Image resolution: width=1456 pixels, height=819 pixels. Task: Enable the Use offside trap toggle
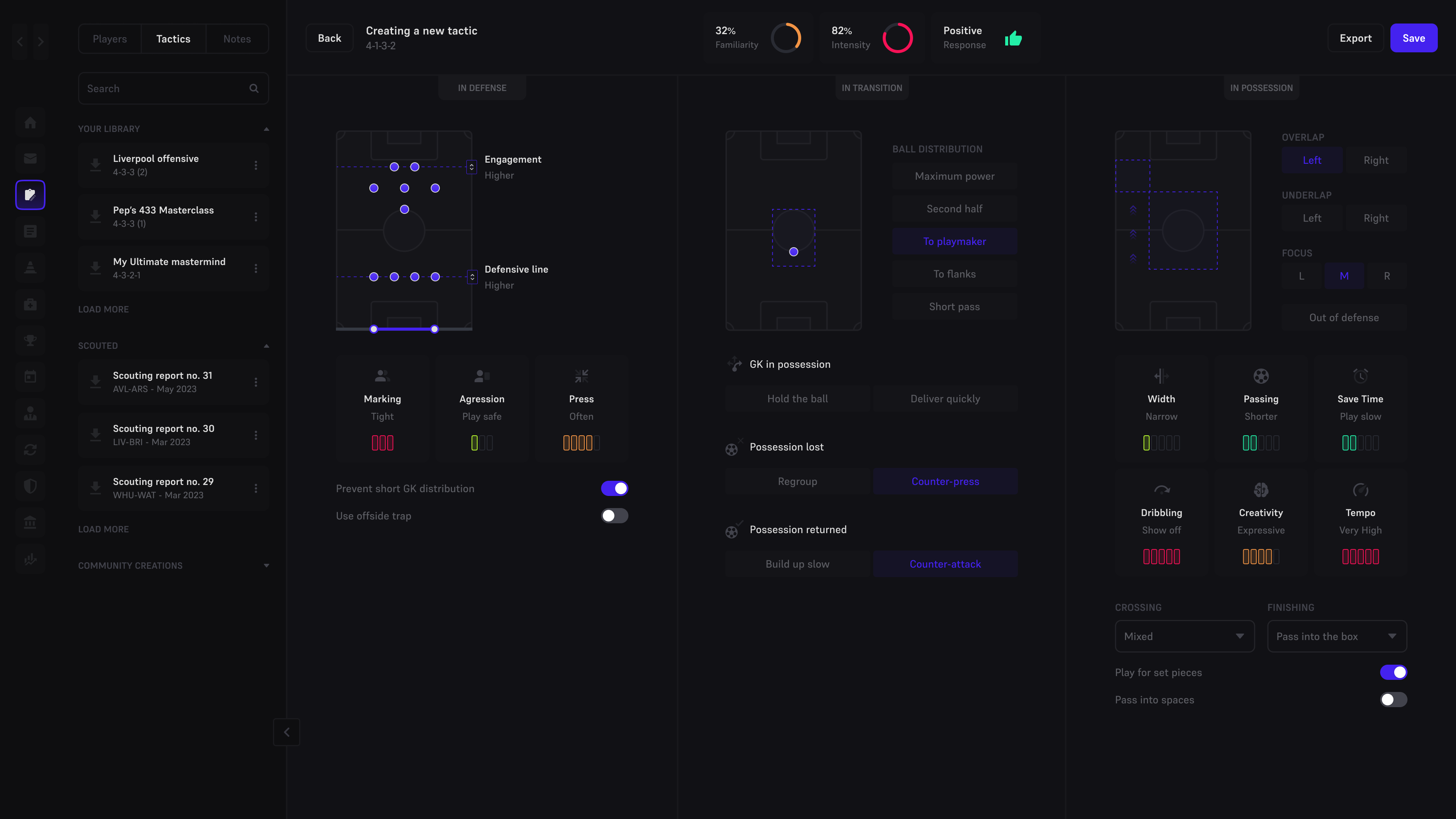[x=614, y=516]
